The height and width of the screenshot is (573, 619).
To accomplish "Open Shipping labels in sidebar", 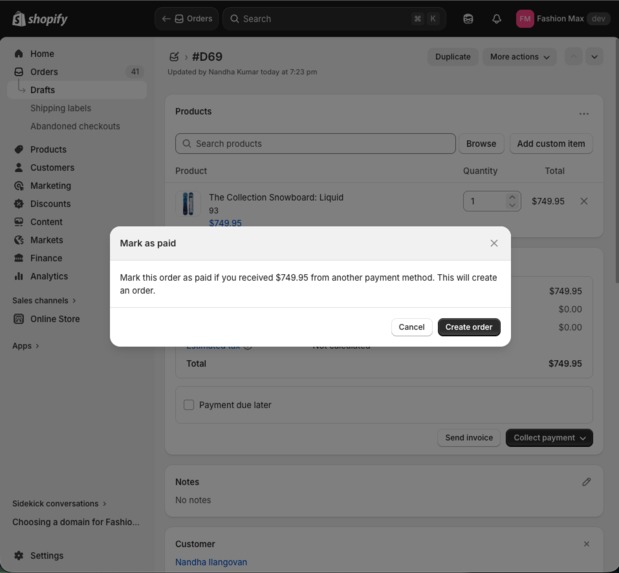I will [x=60, y=108].
